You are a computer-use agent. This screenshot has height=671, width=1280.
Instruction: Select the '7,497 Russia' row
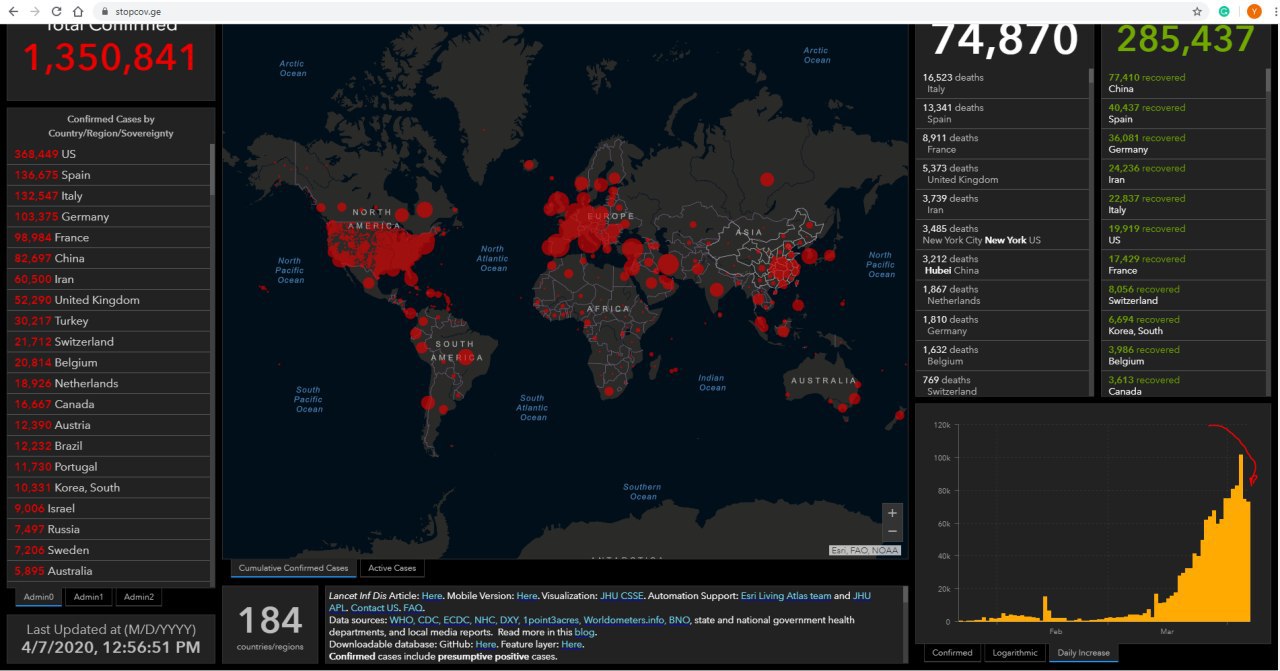[110, 529]
